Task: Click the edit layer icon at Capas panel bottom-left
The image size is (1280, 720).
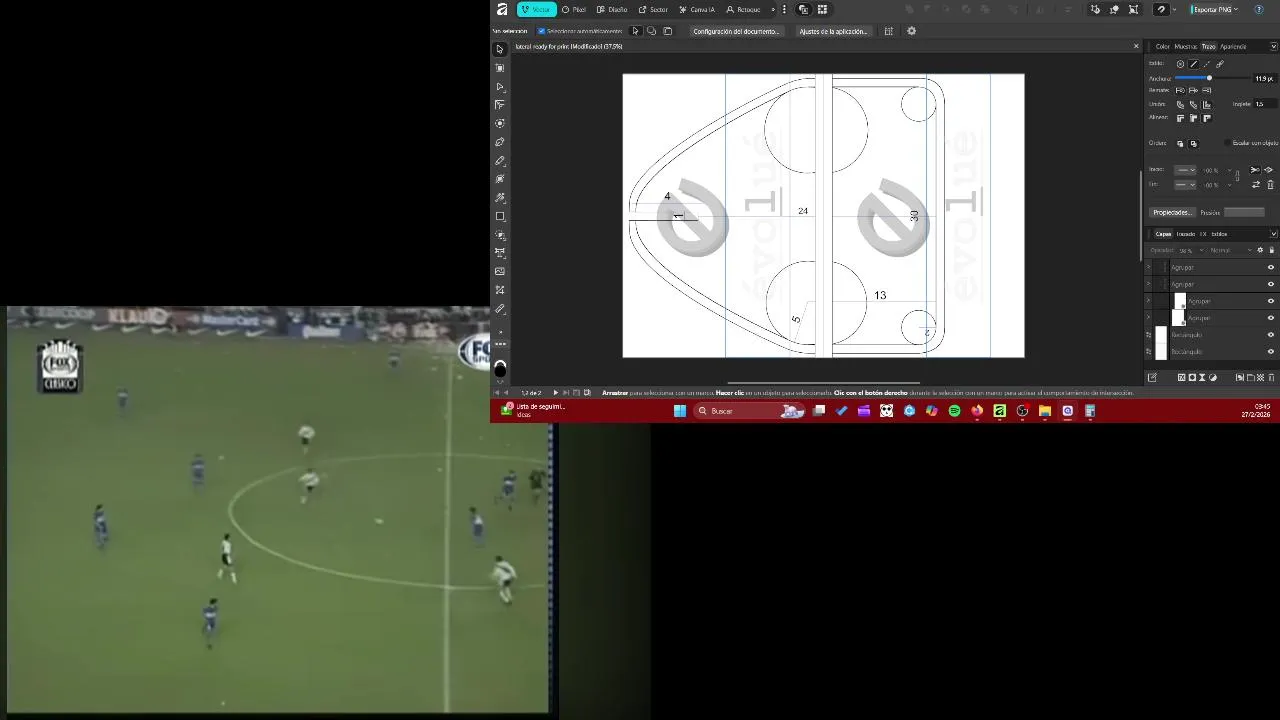Action: pyautogui.click(x=1152, y=377)
